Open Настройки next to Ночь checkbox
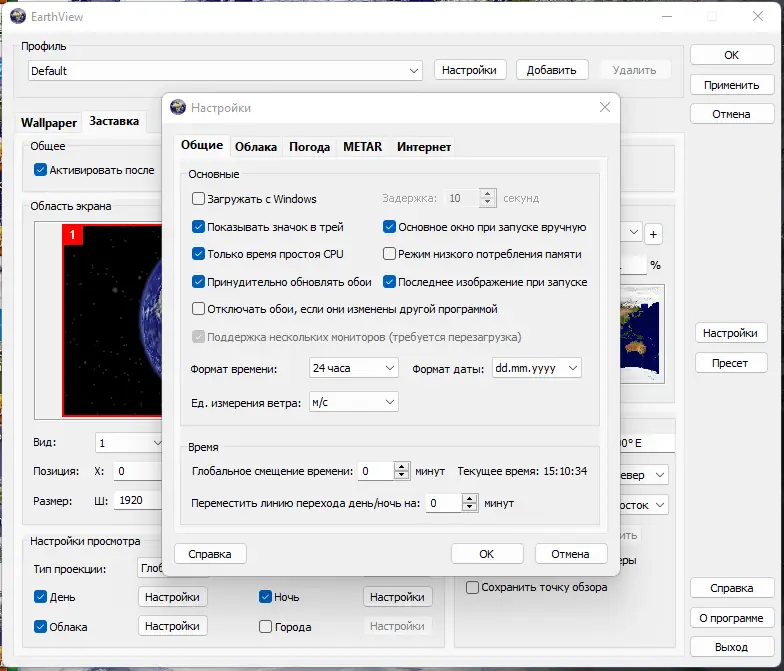Image resolution: width=784 pixels, height=671 pixels. (398, 597)
